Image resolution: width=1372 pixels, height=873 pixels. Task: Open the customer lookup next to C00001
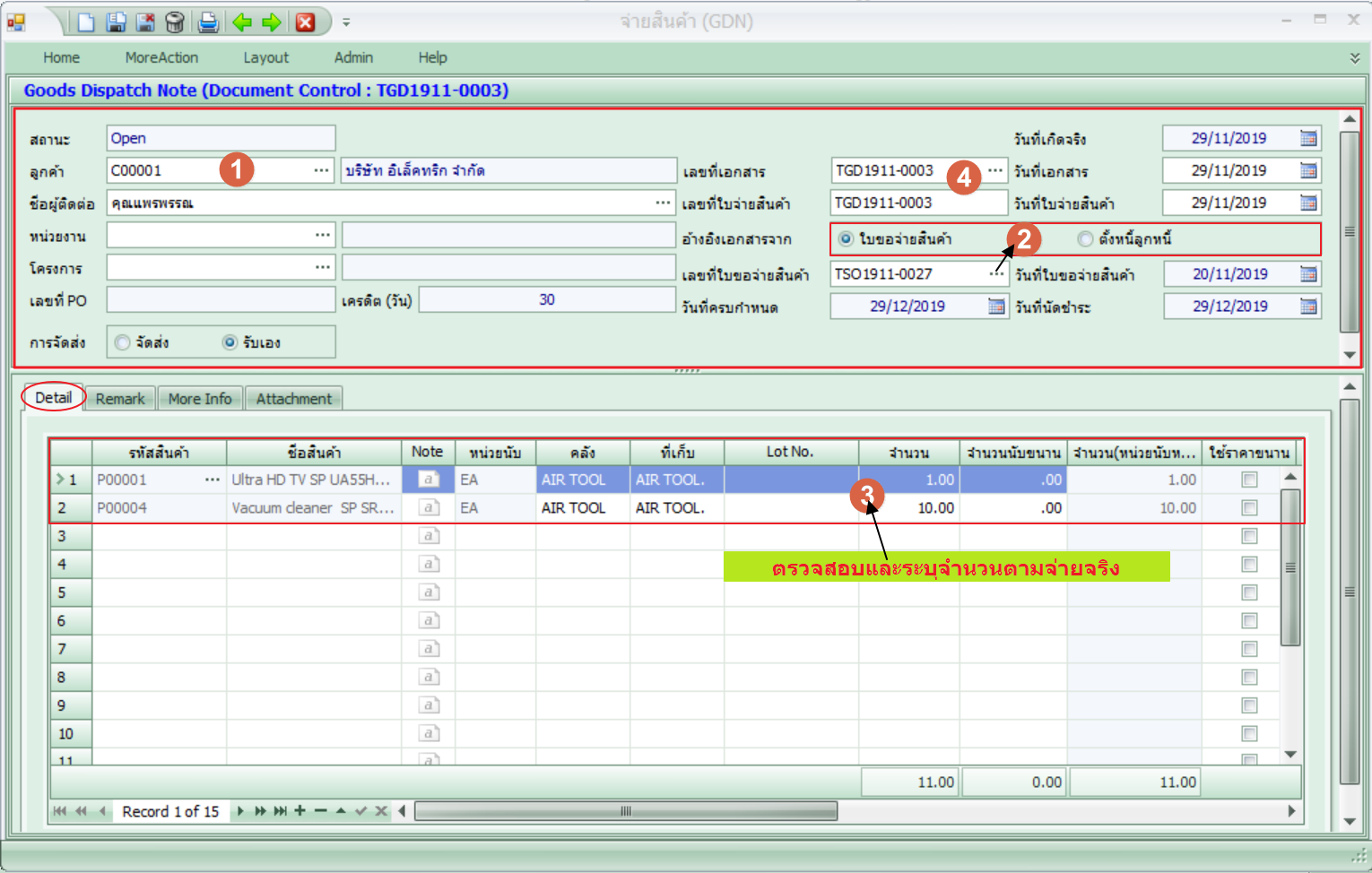click(x=321, y=170)
